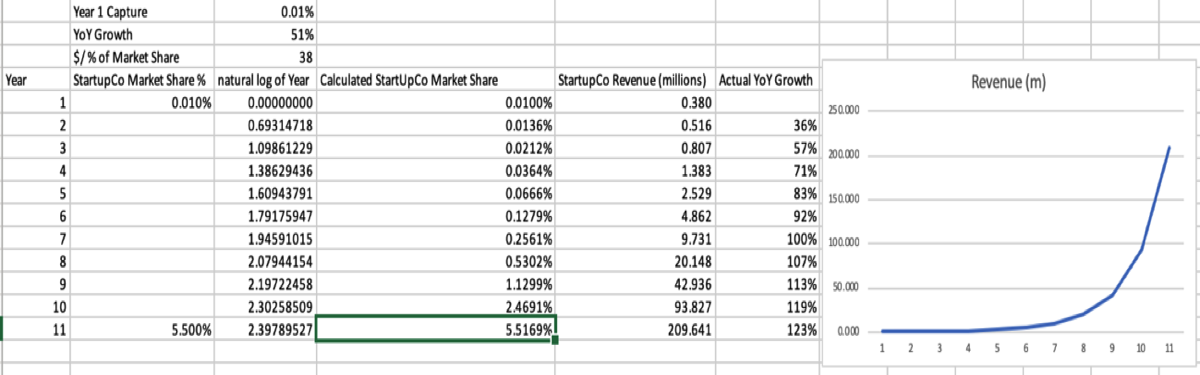Select the revenue cell 4.862

pos(635,216)
